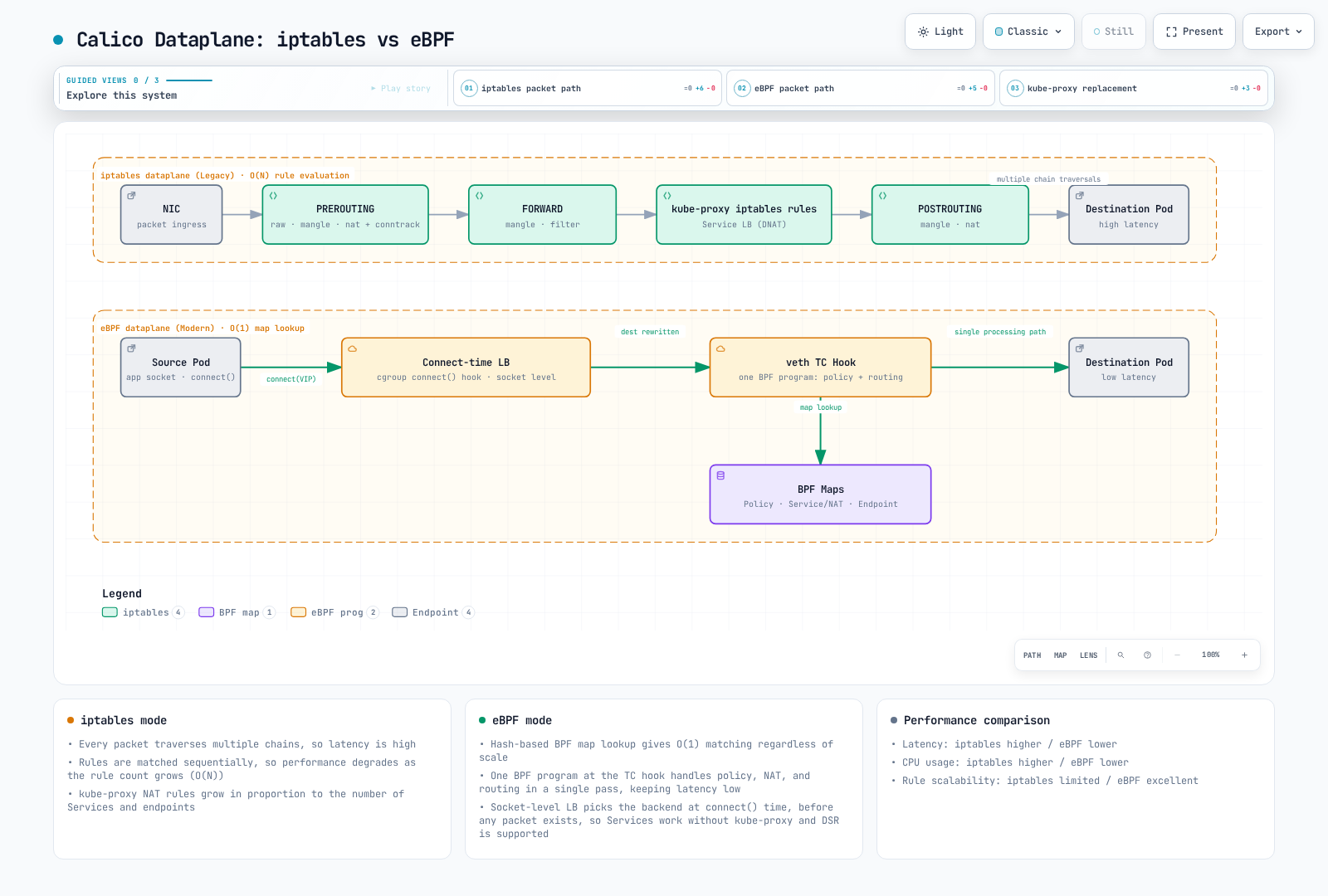Click Play story button
This screenshot has height=896, width=1328.
(401, 88)
